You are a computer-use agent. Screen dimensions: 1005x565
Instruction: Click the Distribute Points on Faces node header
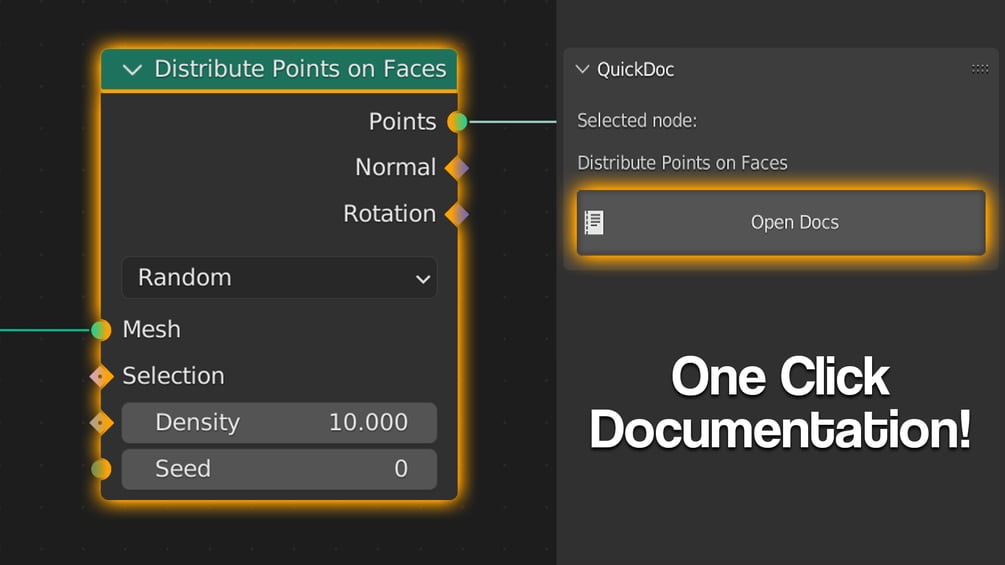click(279, 69)
